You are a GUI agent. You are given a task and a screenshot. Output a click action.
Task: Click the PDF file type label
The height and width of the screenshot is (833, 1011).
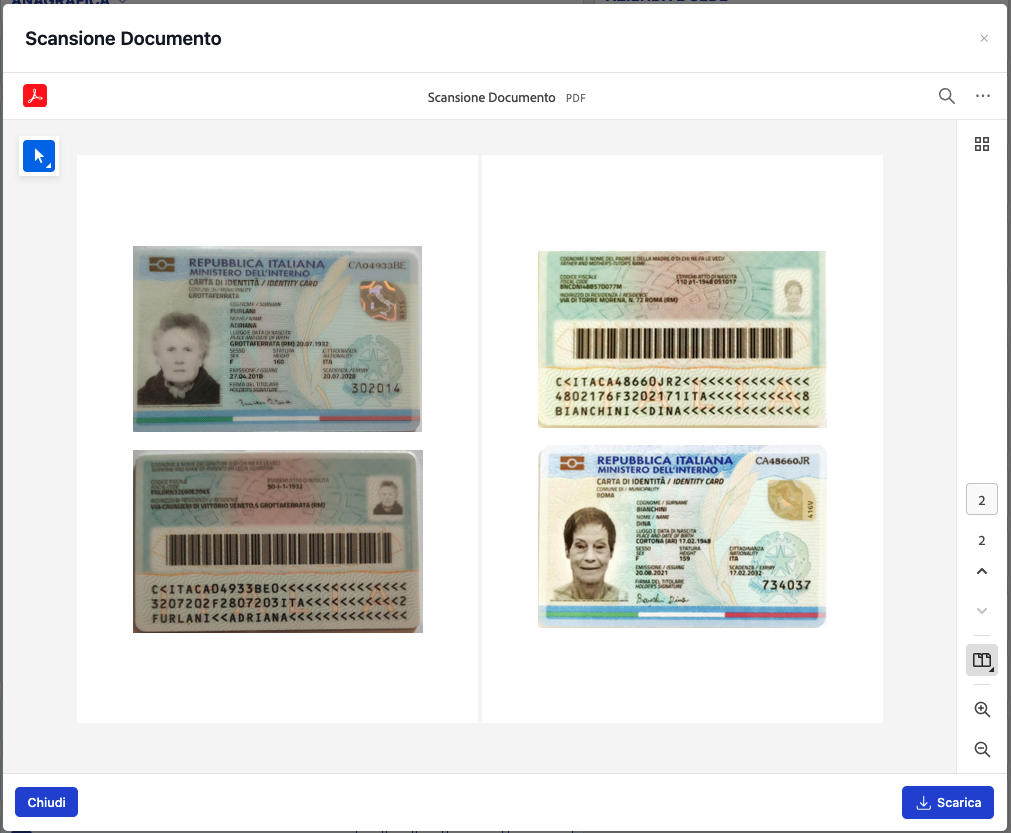click(x=576, y=98)
